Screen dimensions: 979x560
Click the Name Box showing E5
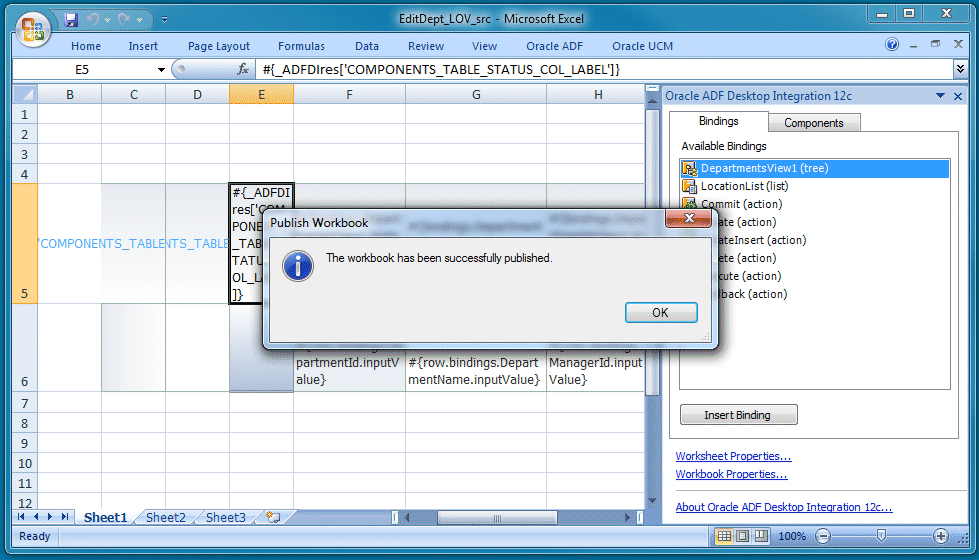point(84,70)
